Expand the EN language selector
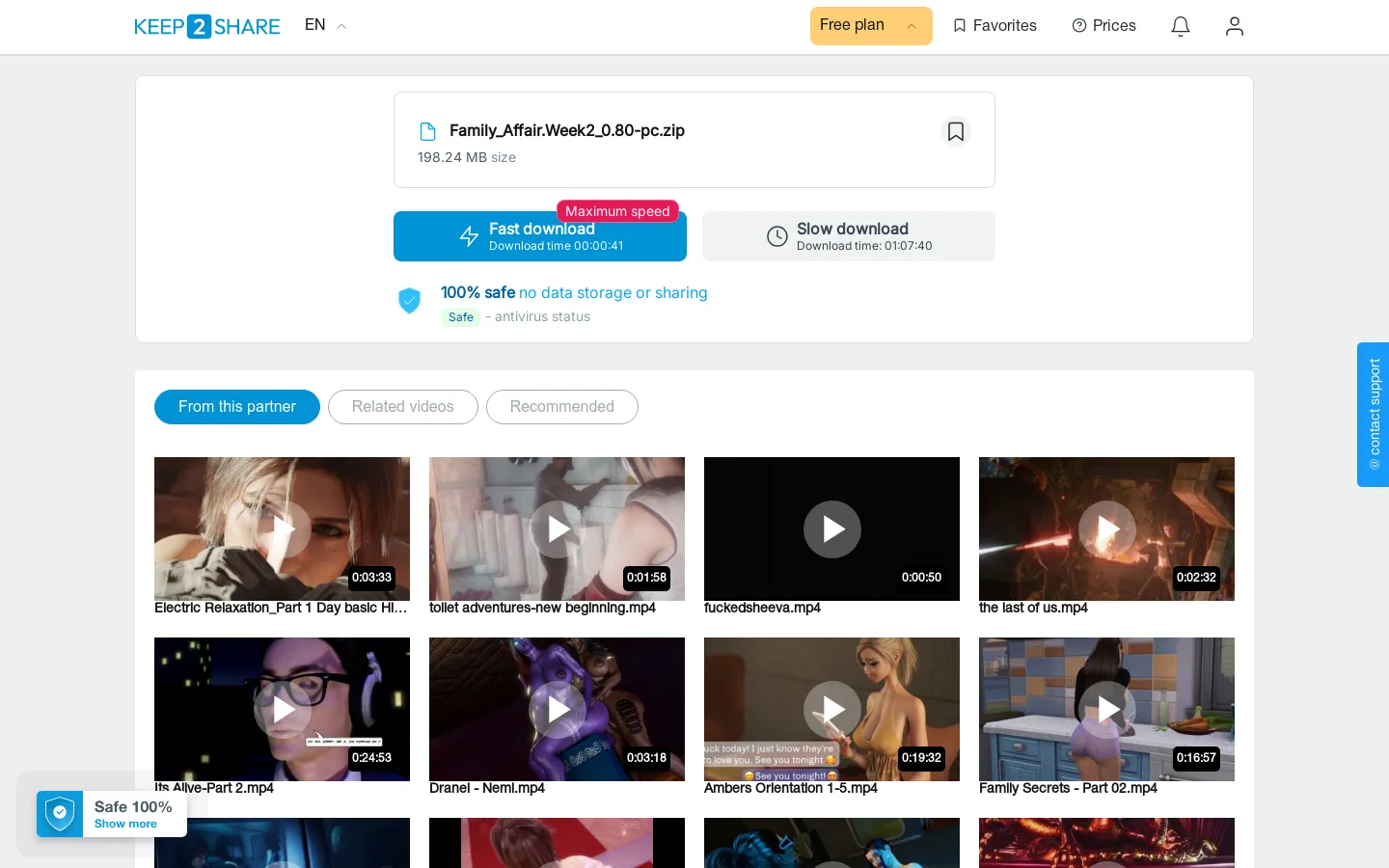 tap(325, 25)
